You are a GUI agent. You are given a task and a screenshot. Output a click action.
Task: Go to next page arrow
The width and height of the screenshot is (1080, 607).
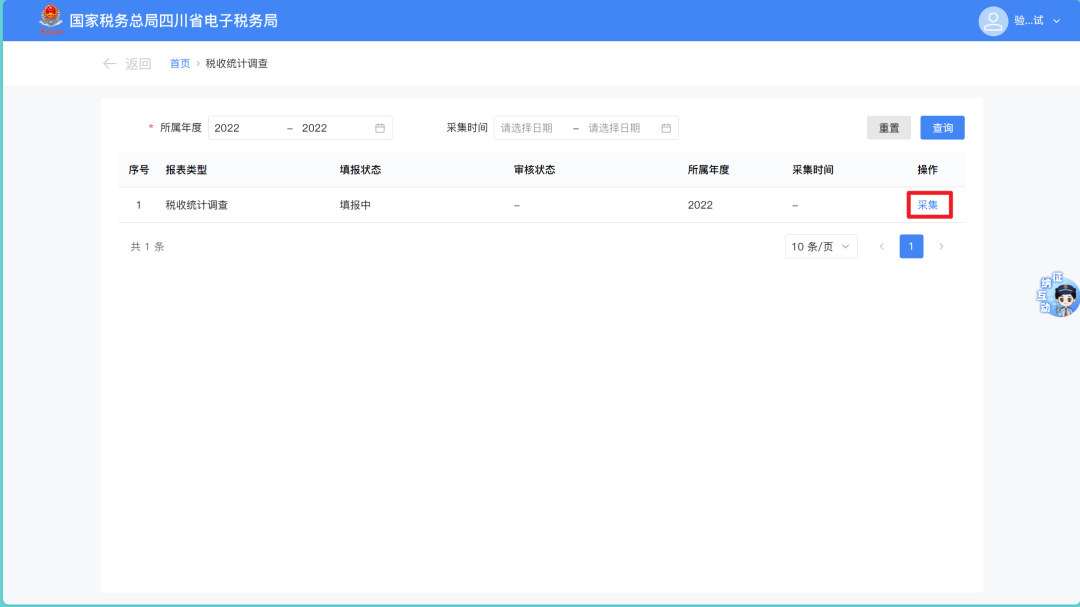942,247
